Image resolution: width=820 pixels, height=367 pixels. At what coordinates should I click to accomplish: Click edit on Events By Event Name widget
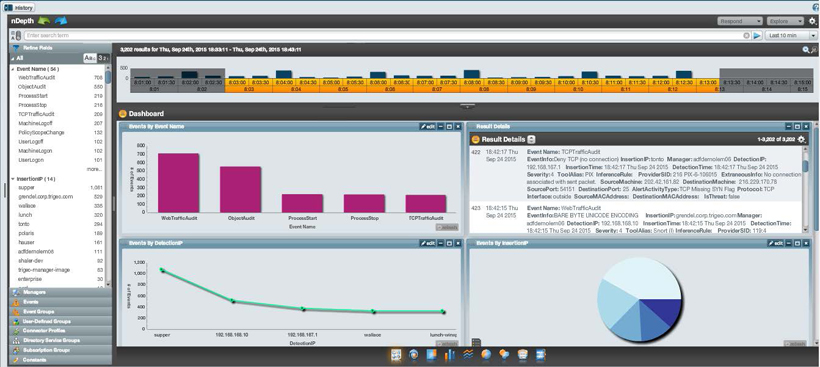[x=427, y=127]
